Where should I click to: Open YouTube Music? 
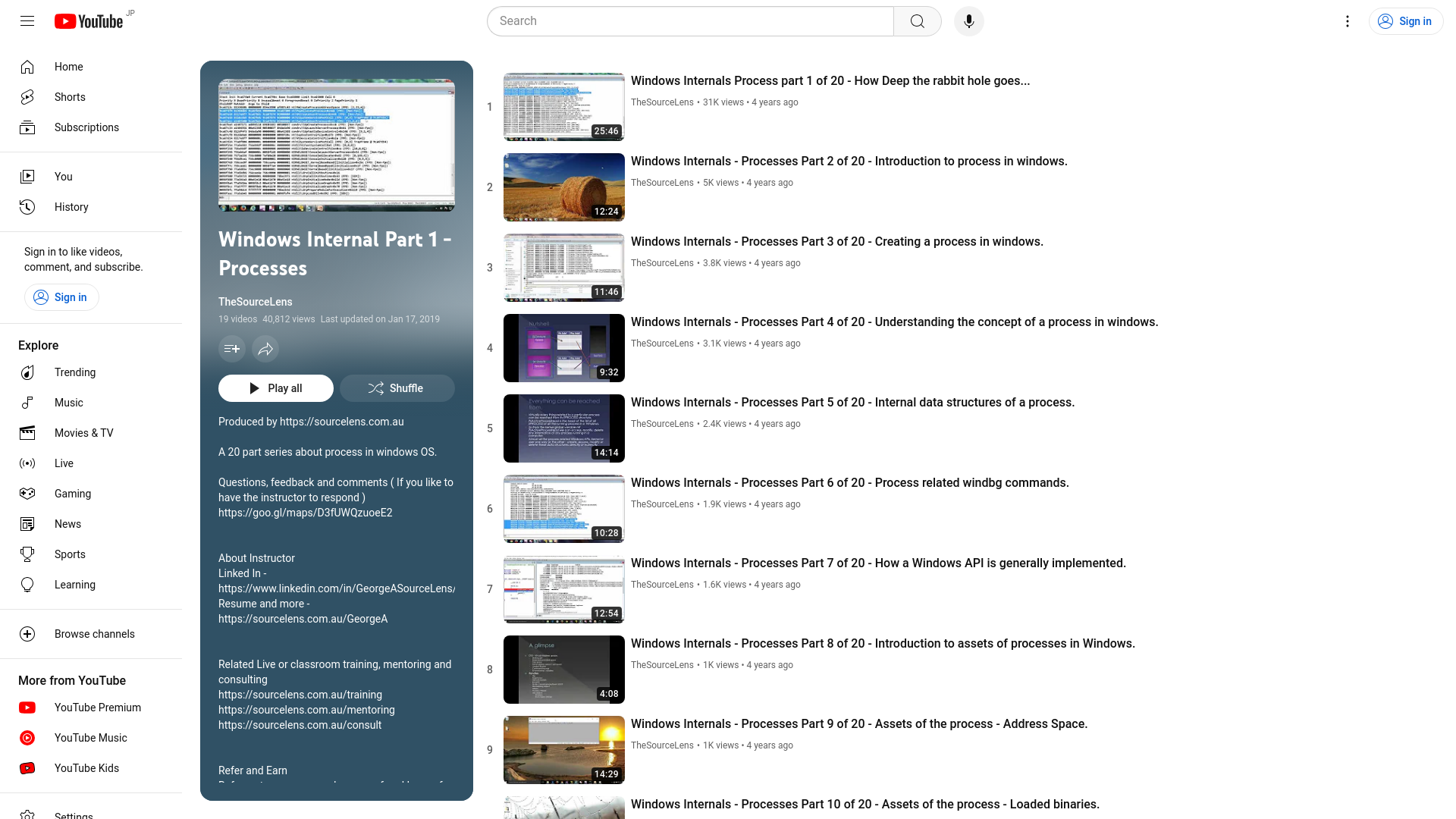(x=91, y=738)
